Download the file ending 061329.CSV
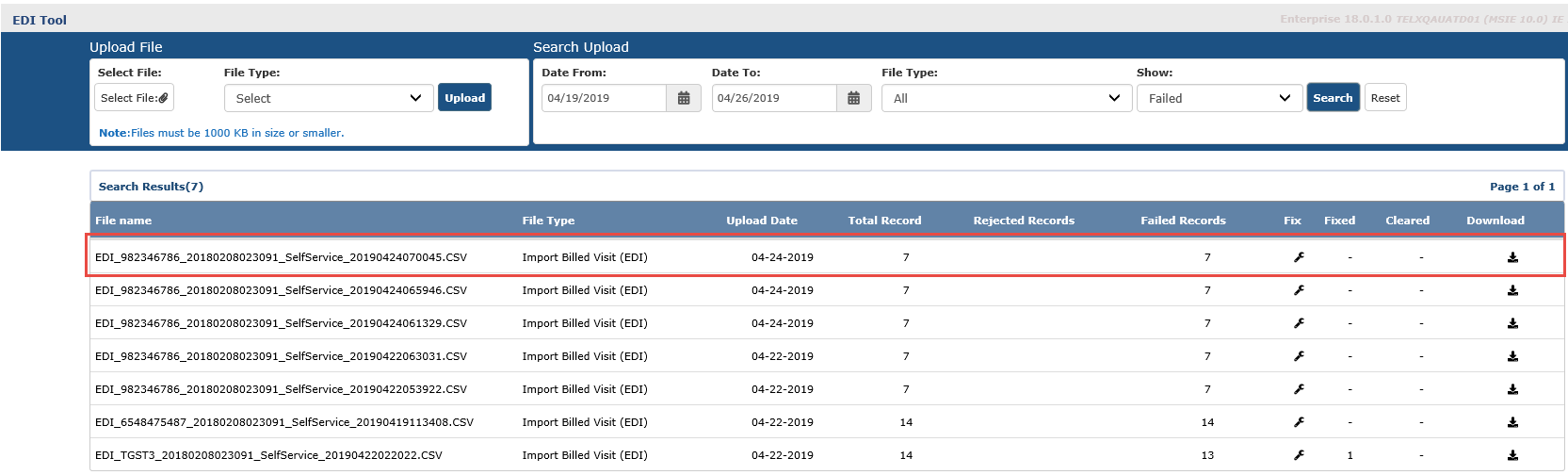The image size is (1568, 475). 1512,323
